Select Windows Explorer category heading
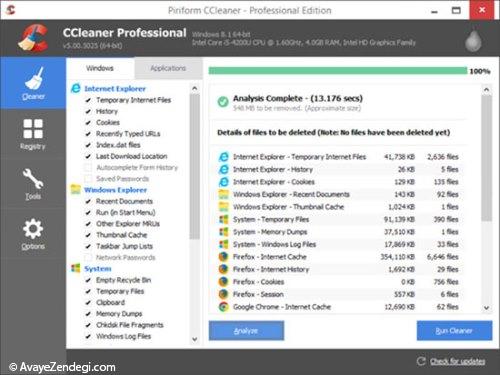 (115, 190)
